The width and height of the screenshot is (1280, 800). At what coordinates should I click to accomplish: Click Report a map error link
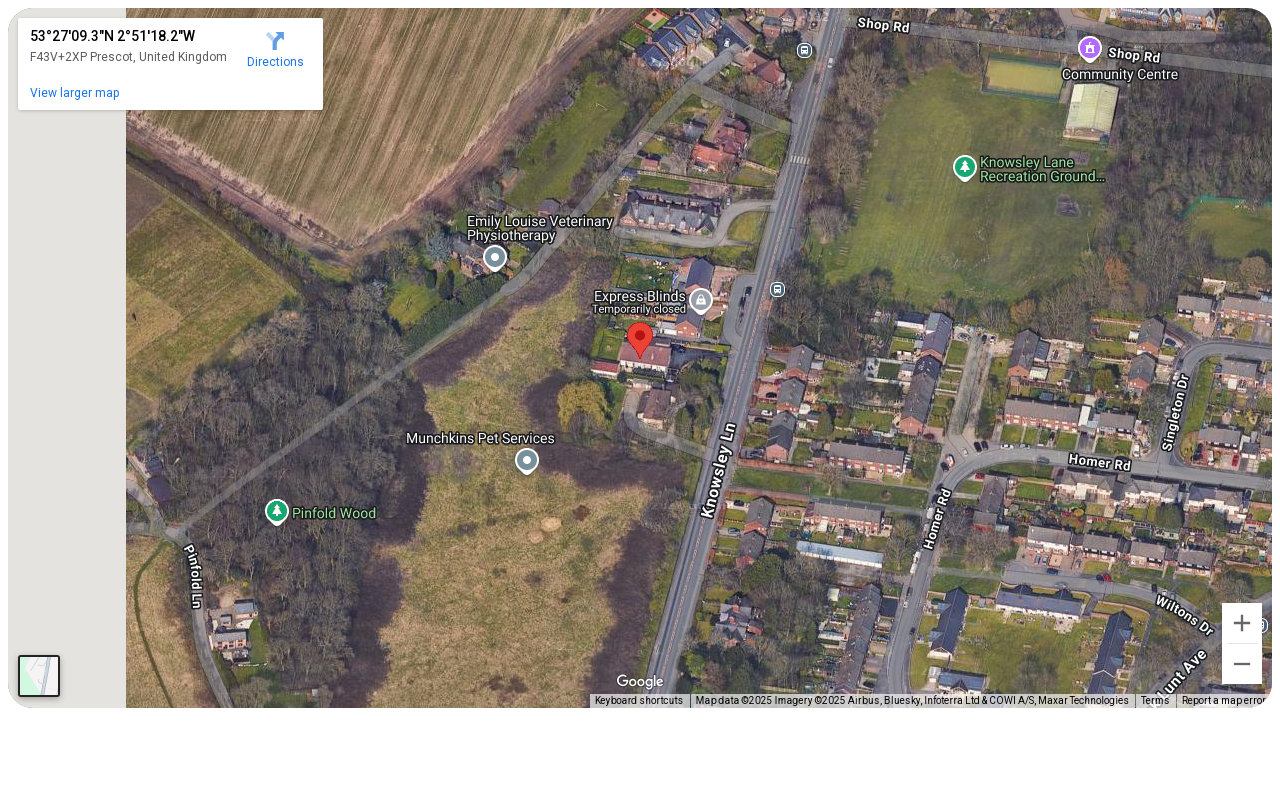pyautogui.click(x=1224, y=701)
